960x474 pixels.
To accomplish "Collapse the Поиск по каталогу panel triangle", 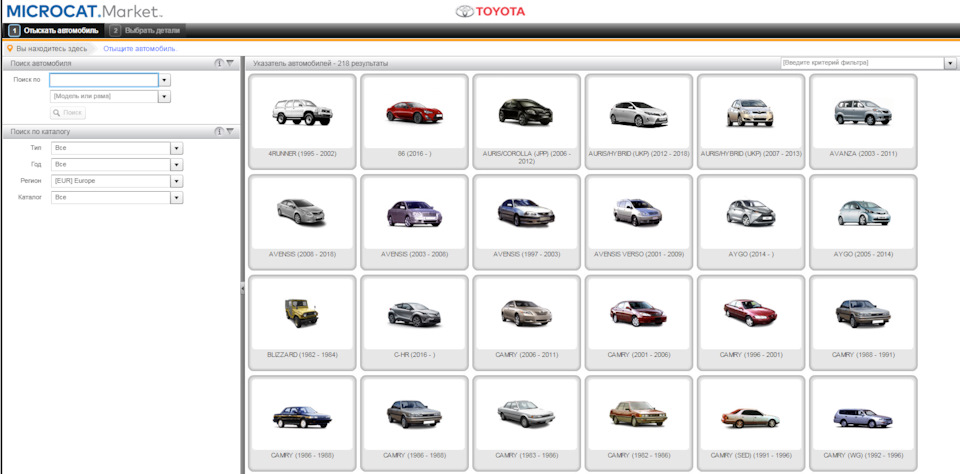I will point(230,131).
